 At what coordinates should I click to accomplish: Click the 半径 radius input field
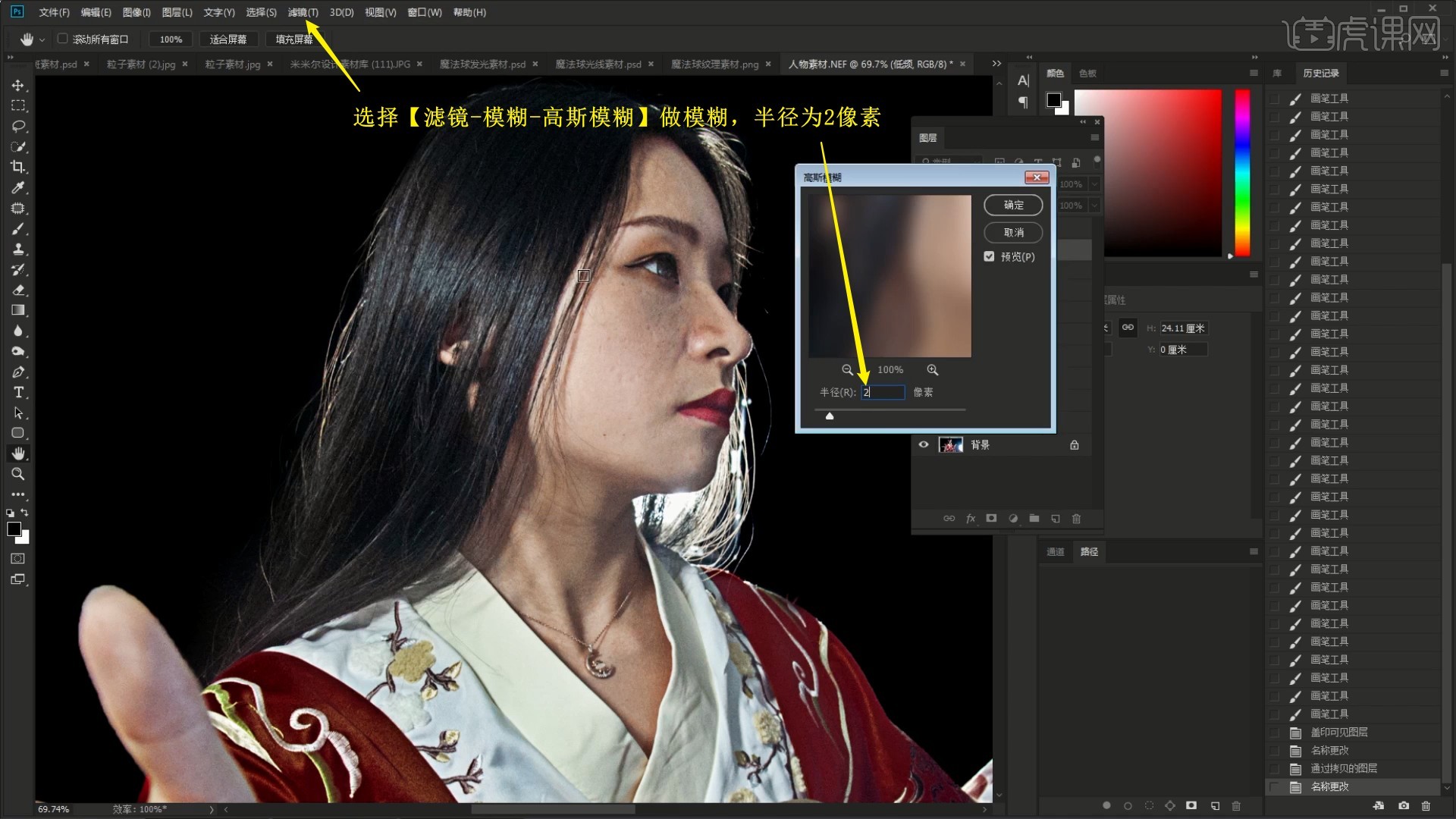point(883,392)
